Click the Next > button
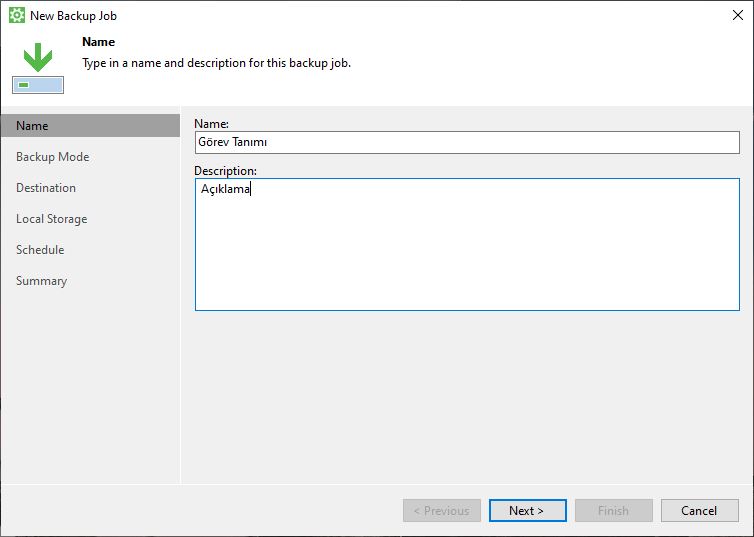Image resolution: width=754 pixels, height=537 pixels. tap(528, 510)
